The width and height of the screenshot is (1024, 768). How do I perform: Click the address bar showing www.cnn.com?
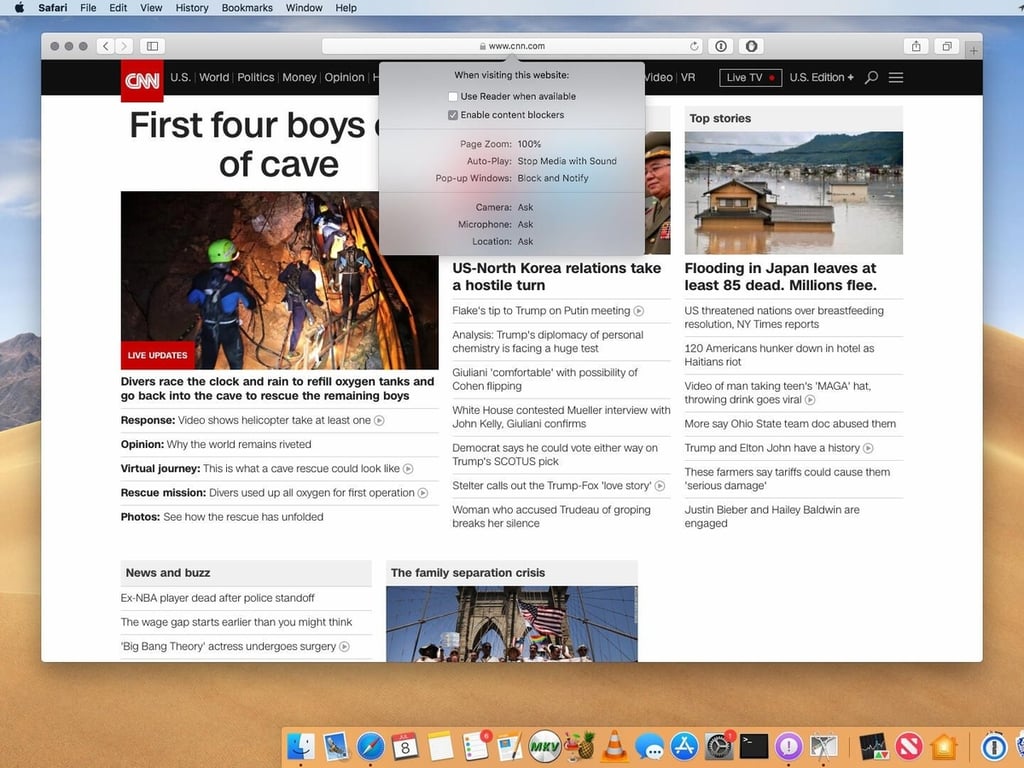pyautogui.click(x=512, y=46)
